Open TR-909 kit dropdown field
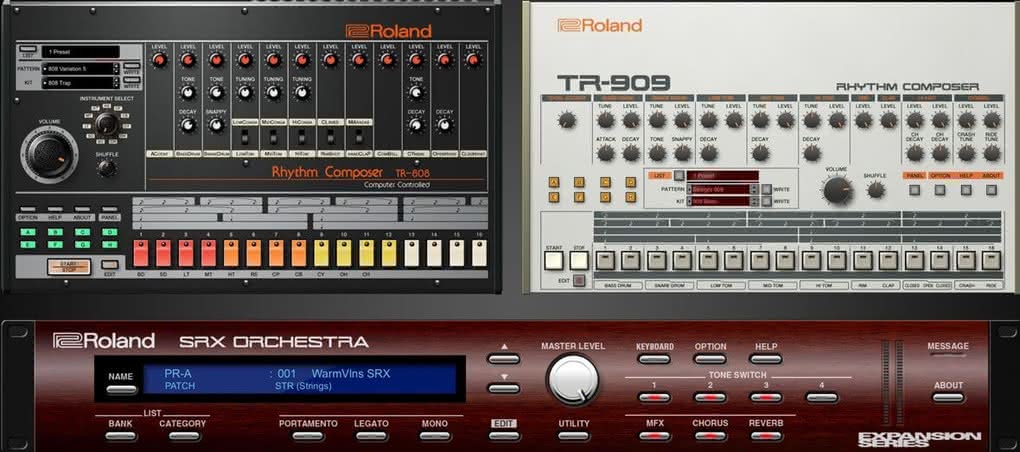 719,202
